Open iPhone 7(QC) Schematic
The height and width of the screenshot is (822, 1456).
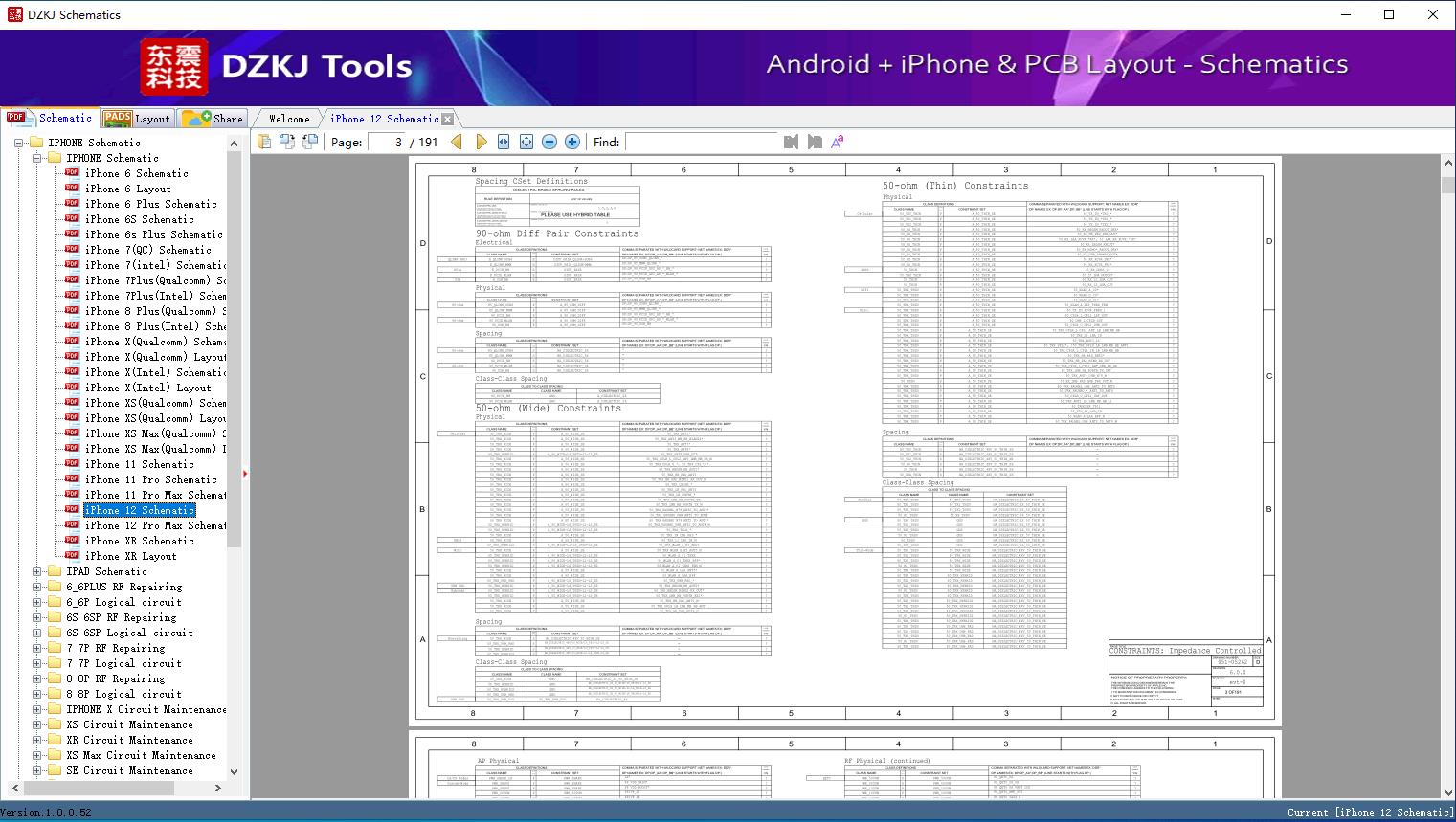pos(147,250)
